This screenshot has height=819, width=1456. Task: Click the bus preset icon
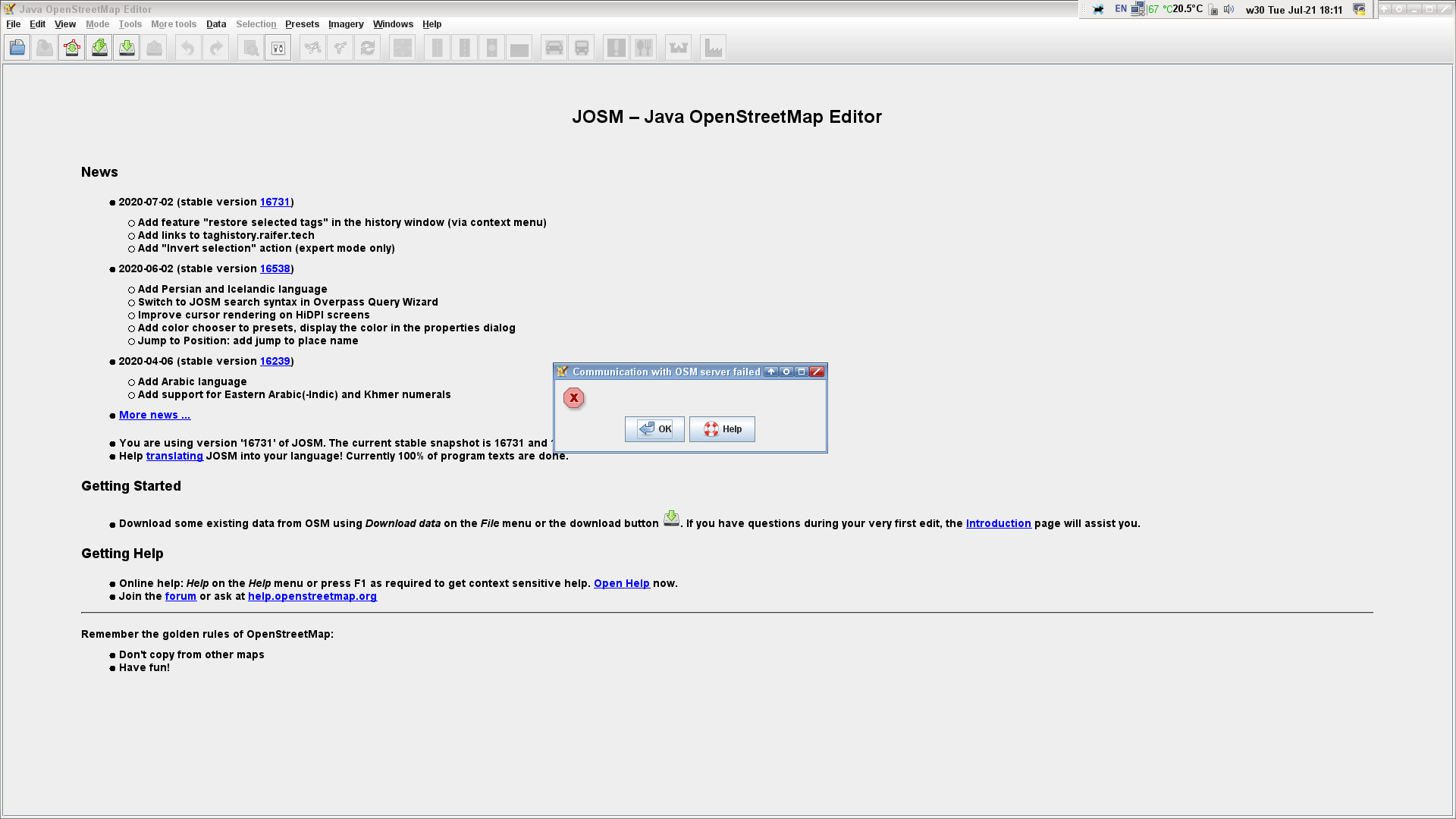(x=582, y=48)
